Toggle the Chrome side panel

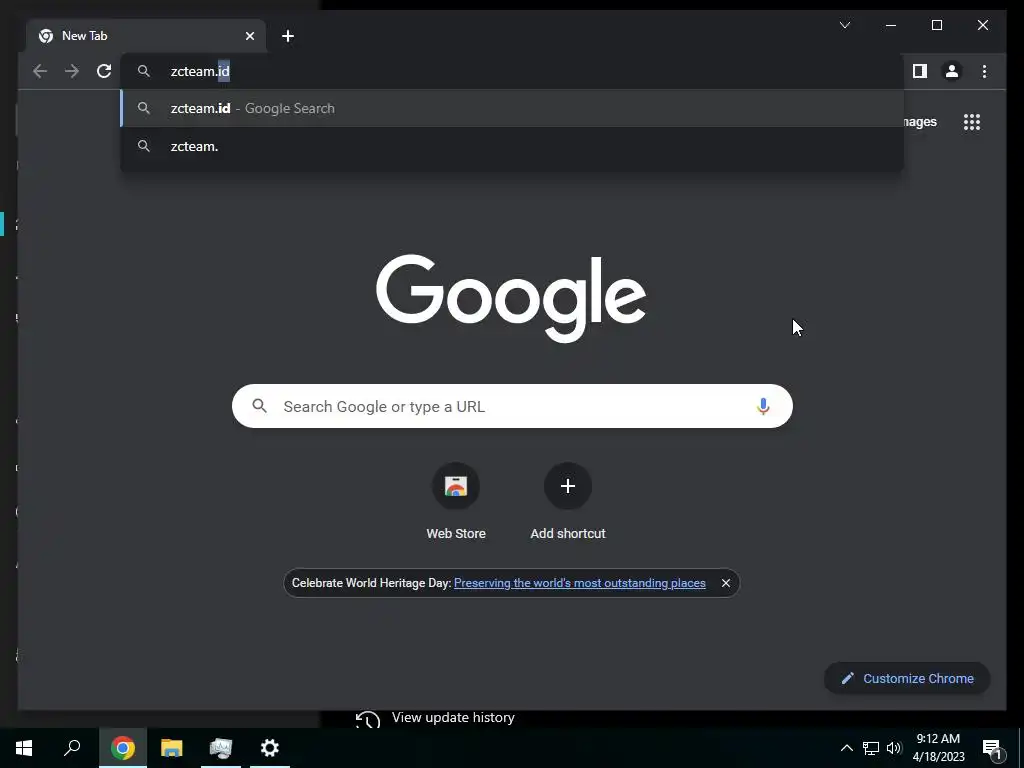[x=920, y=71]
